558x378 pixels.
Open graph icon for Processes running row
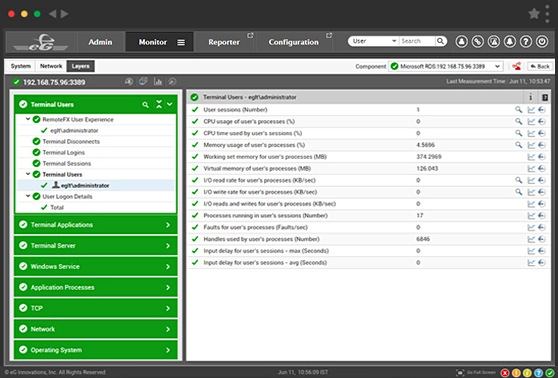pyautogui.click(x=531, y=216)
